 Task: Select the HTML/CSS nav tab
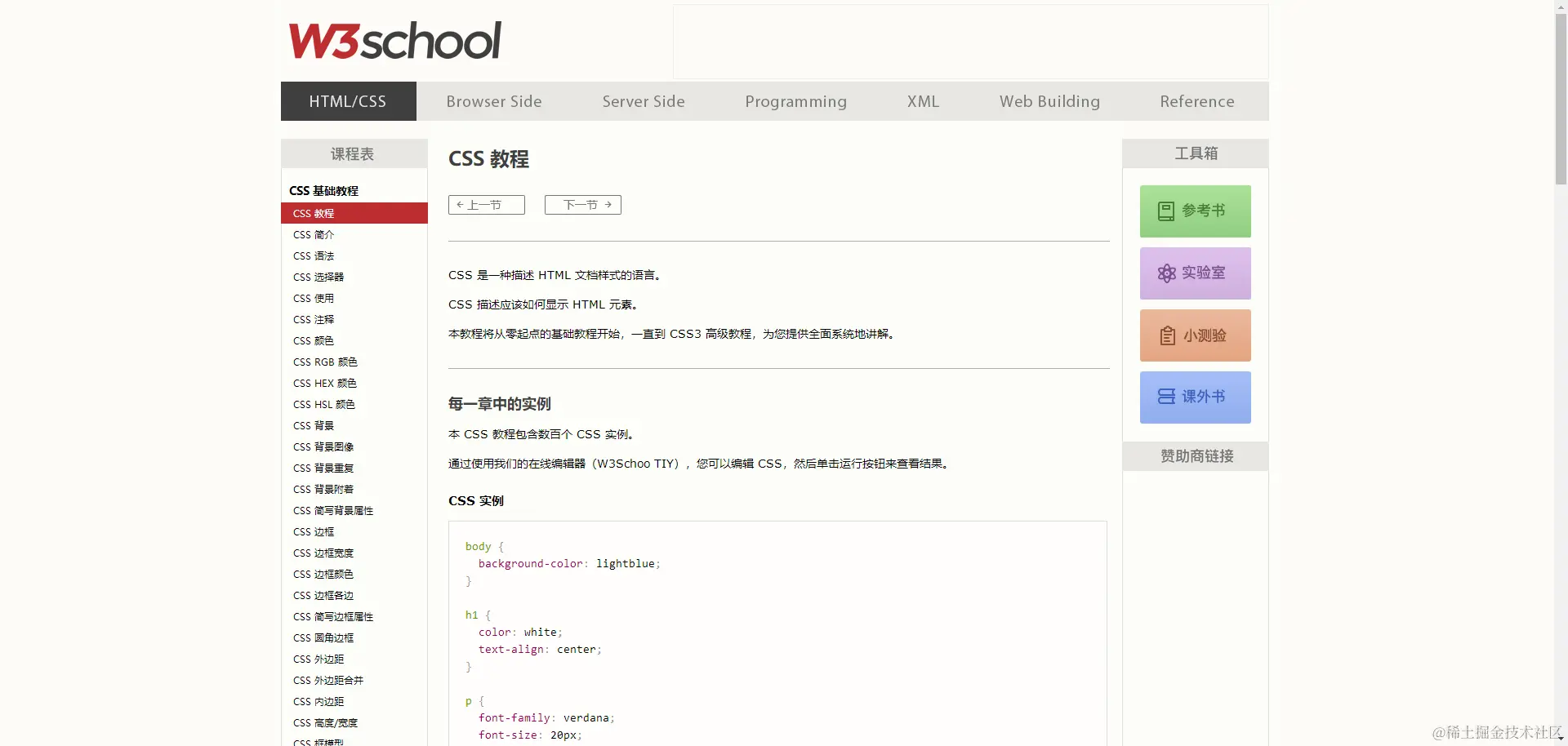348,101
